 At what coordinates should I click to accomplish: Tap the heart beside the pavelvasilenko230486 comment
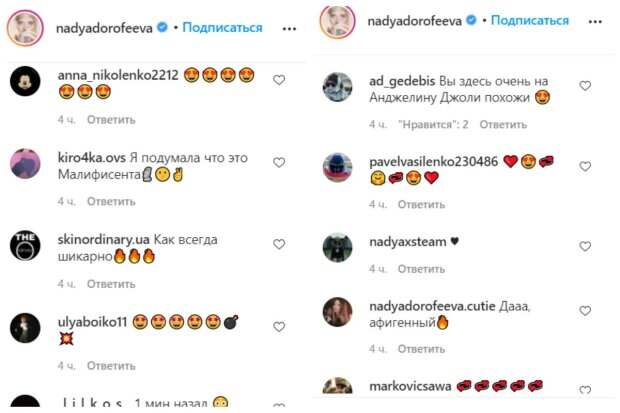point(585,166)
